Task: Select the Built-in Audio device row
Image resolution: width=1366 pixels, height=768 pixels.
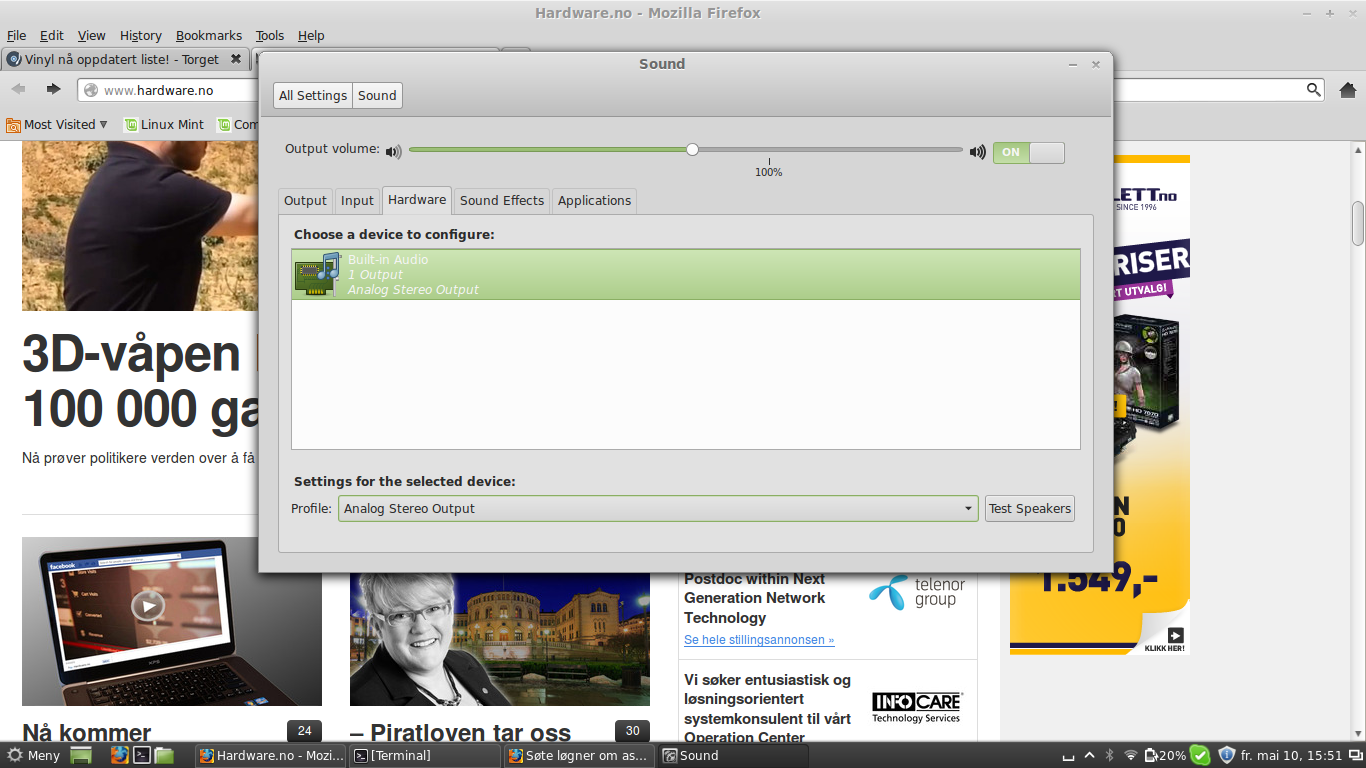Action: (686, 274)
